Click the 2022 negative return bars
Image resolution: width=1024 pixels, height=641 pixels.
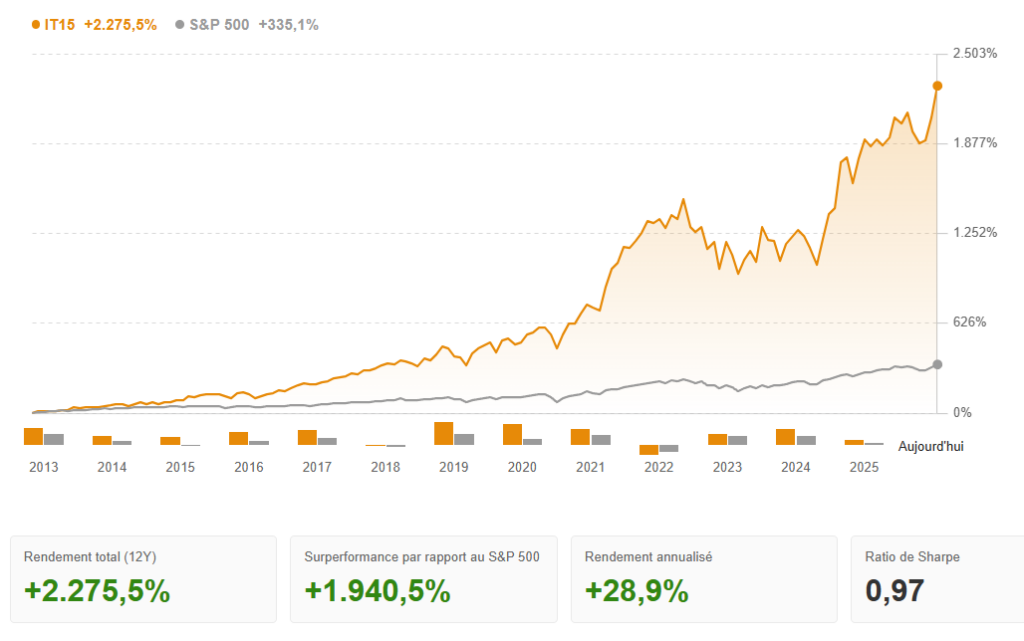658,449
